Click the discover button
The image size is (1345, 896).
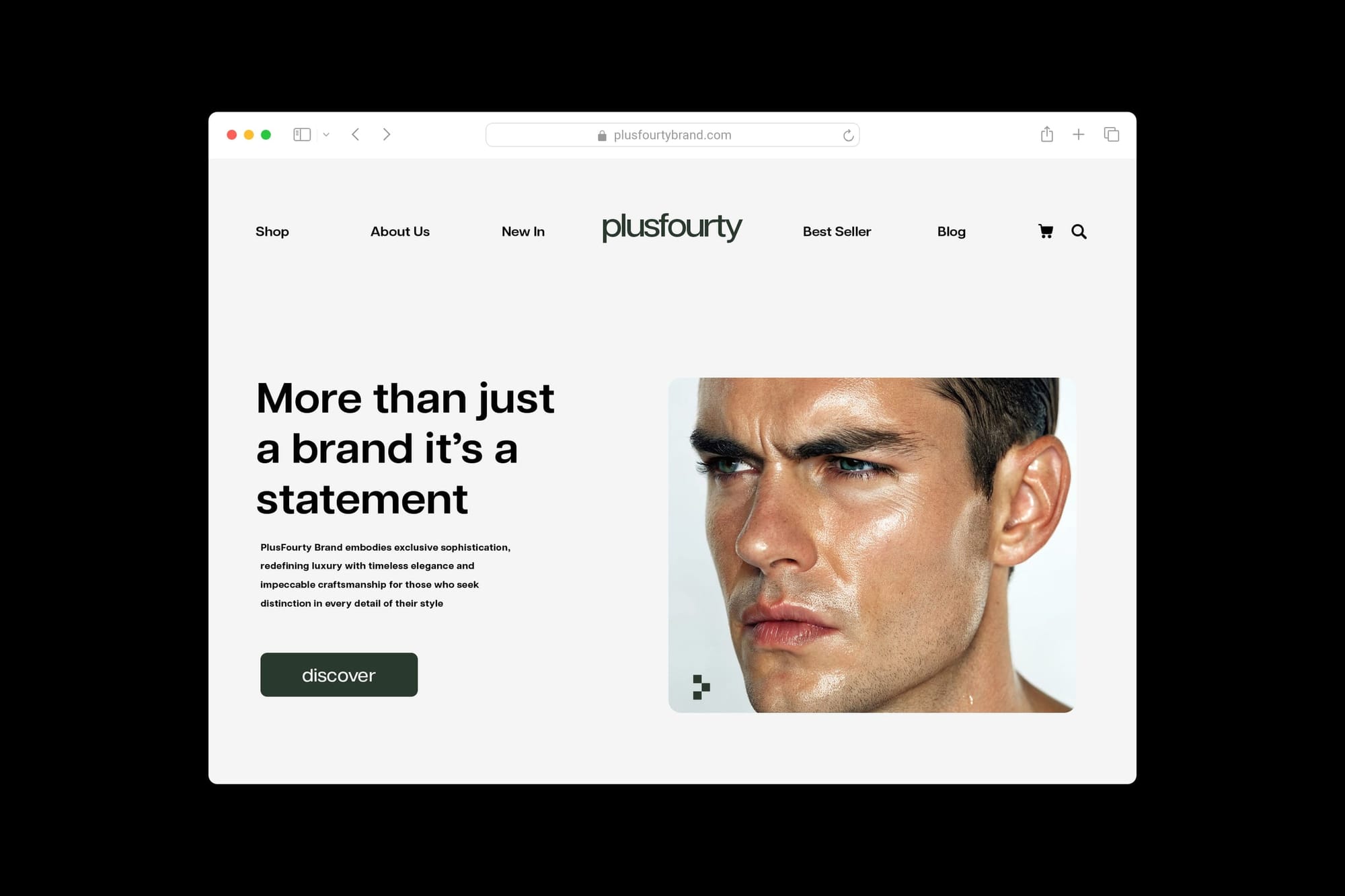(x=339, y=675)
